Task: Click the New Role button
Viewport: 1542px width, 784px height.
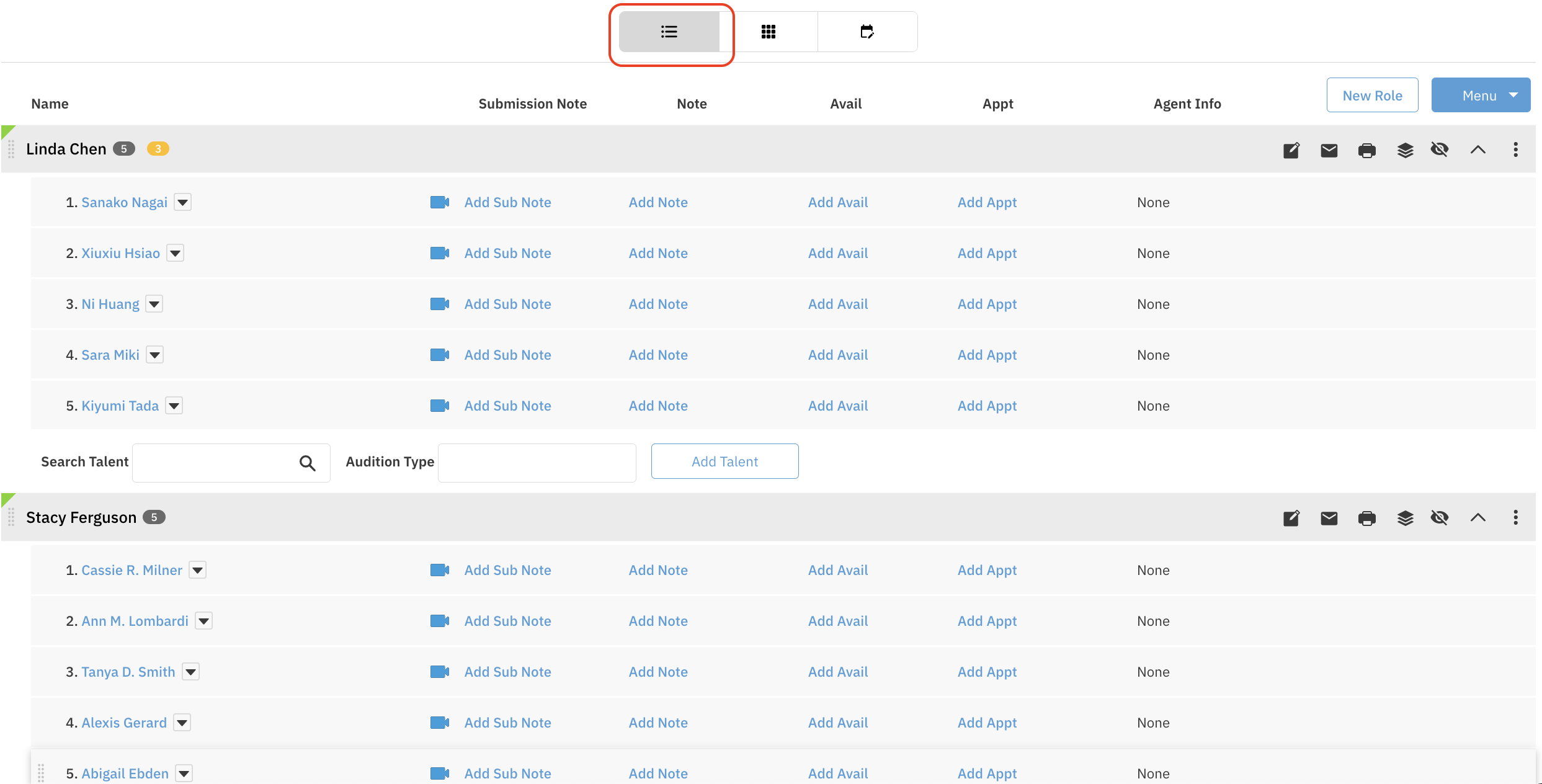Action: click(x=1372, y=96)
